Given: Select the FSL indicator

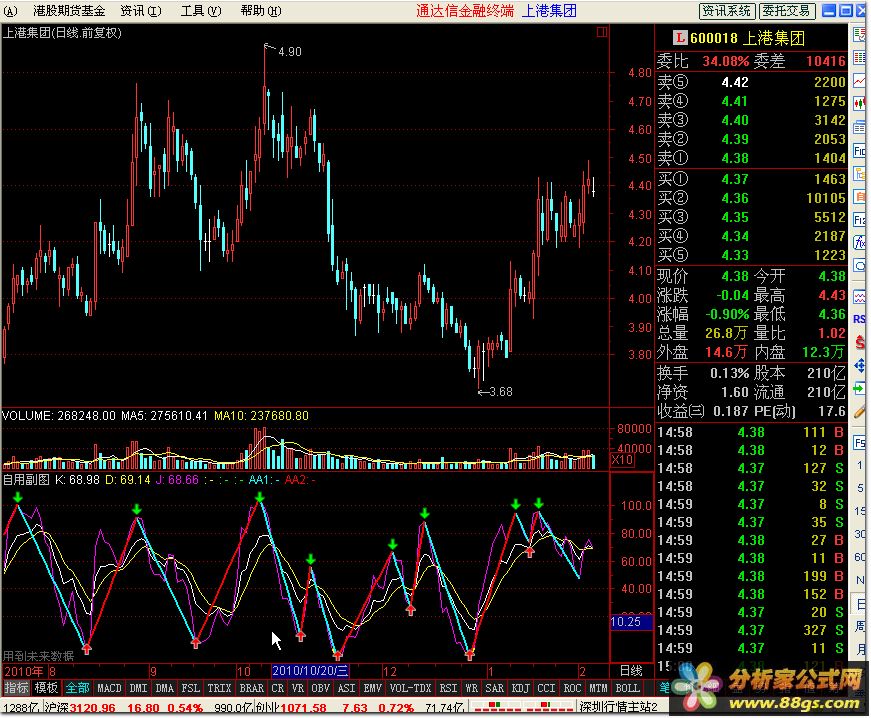Looking at the screenshot, I should tap(191, 688).
